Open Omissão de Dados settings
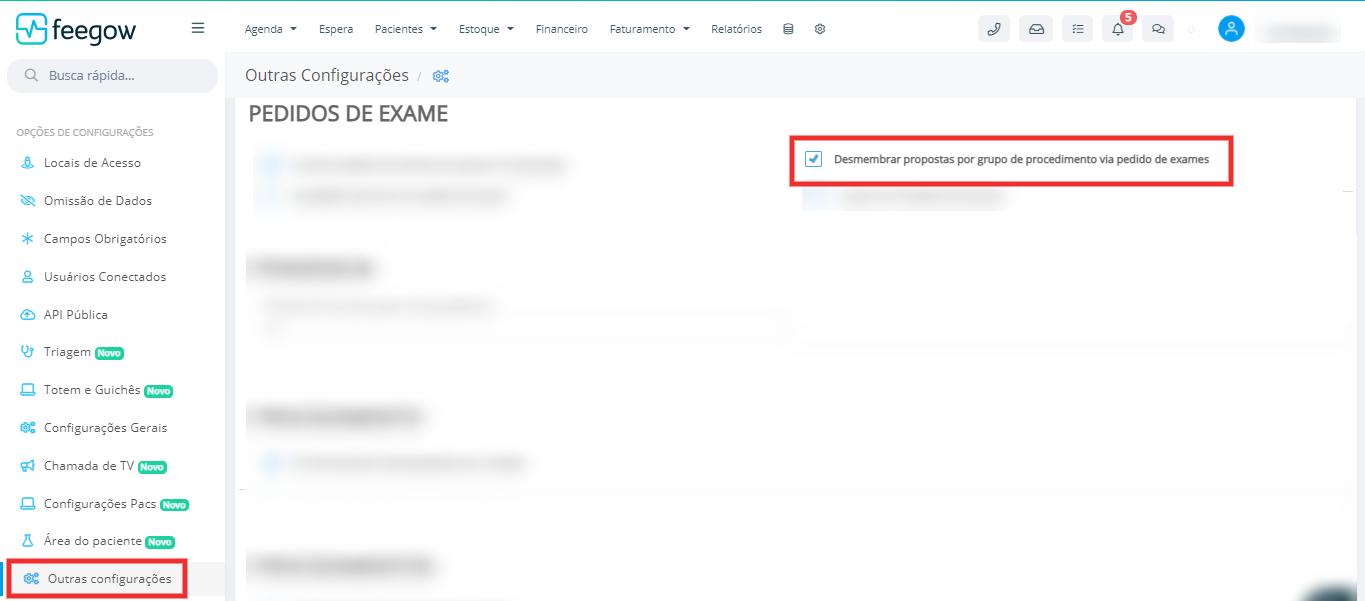The height and width of the screenshot is (601, 1365). [x=98, y=201]
